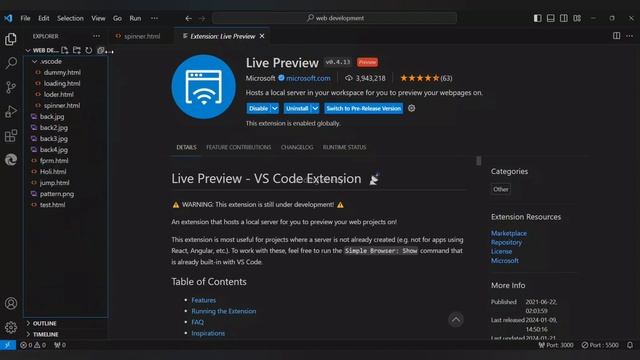This screenshot has width=640, height=360.
Task: Open the Source Control view icon
Action: tap(11, 87)
